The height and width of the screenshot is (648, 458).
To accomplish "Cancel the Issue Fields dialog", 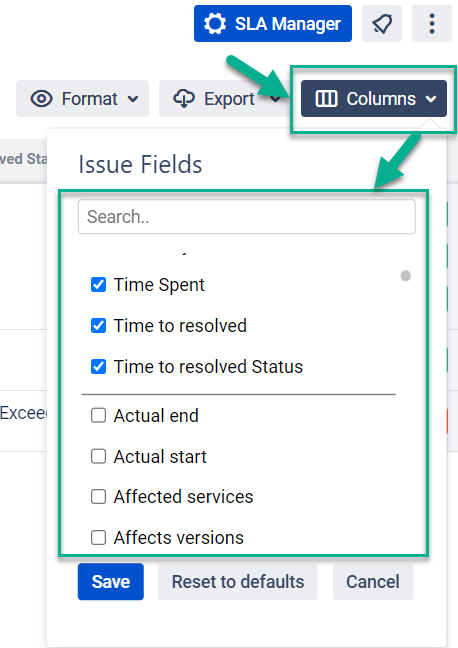I will (373, 581).
